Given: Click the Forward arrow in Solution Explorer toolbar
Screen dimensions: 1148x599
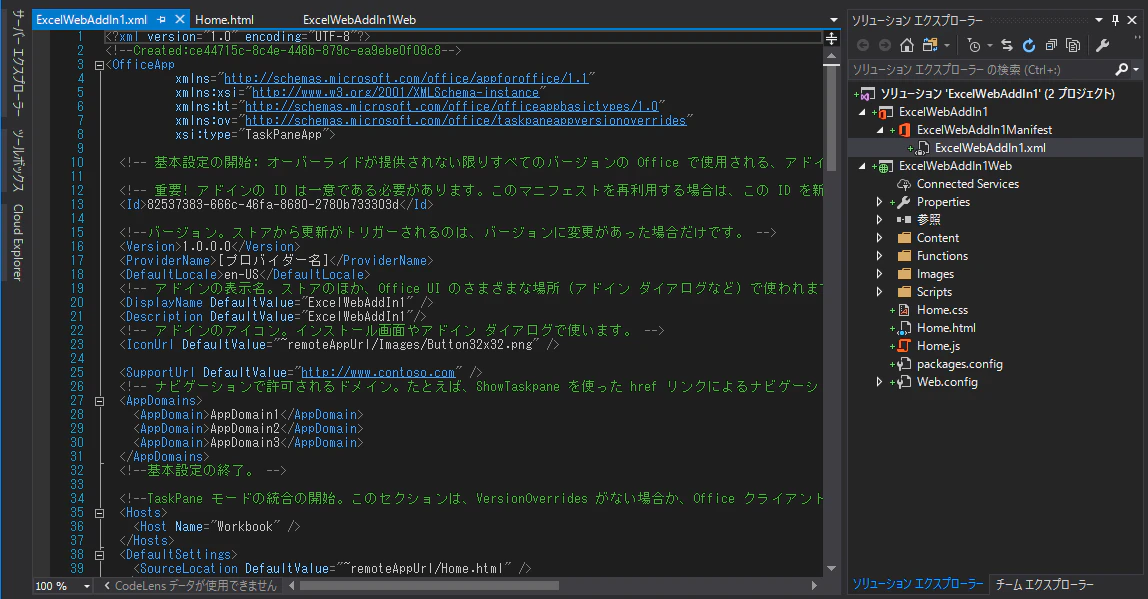Looking at the screenshot, I should [884, 45].
